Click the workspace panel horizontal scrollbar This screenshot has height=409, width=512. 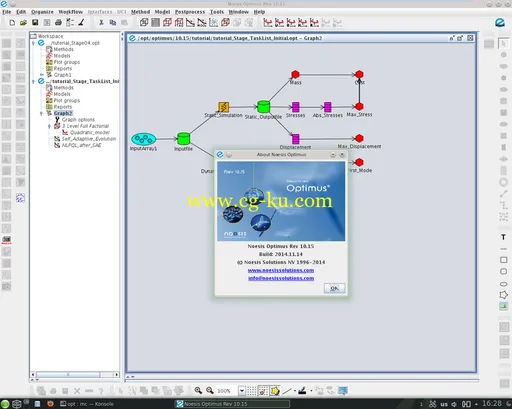coord(68,375)
